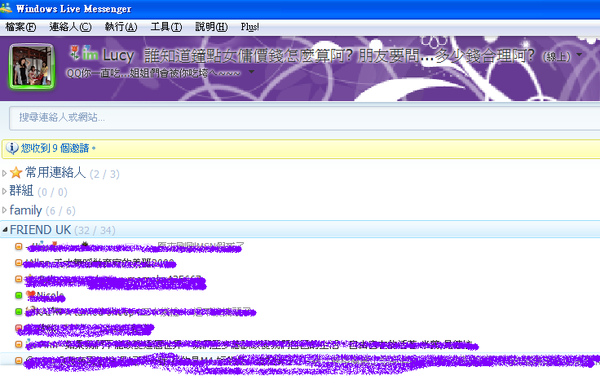Click the online status icon beside Nicole

point(18,295)
